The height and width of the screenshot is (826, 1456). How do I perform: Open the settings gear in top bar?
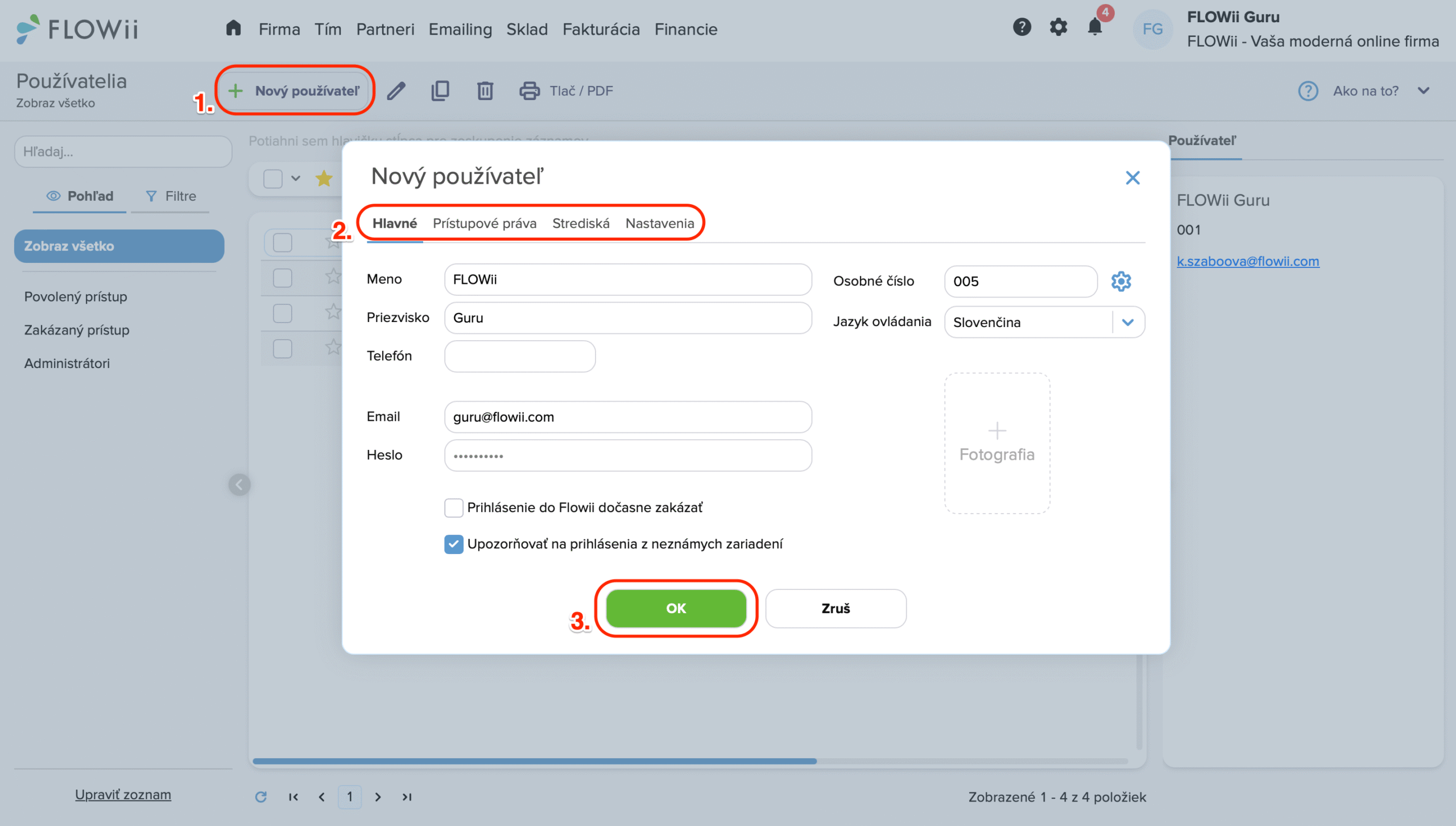[x=1058, y=27]
